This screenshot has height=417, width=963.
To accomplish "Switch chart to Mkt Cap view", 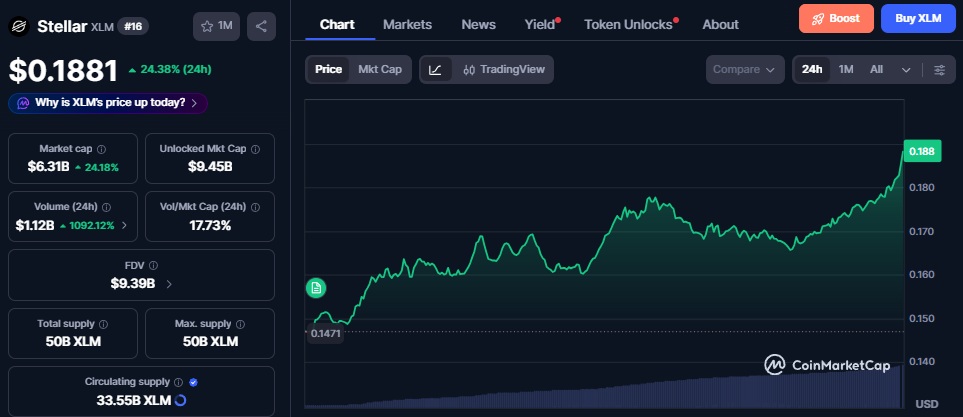I will 380,69.
